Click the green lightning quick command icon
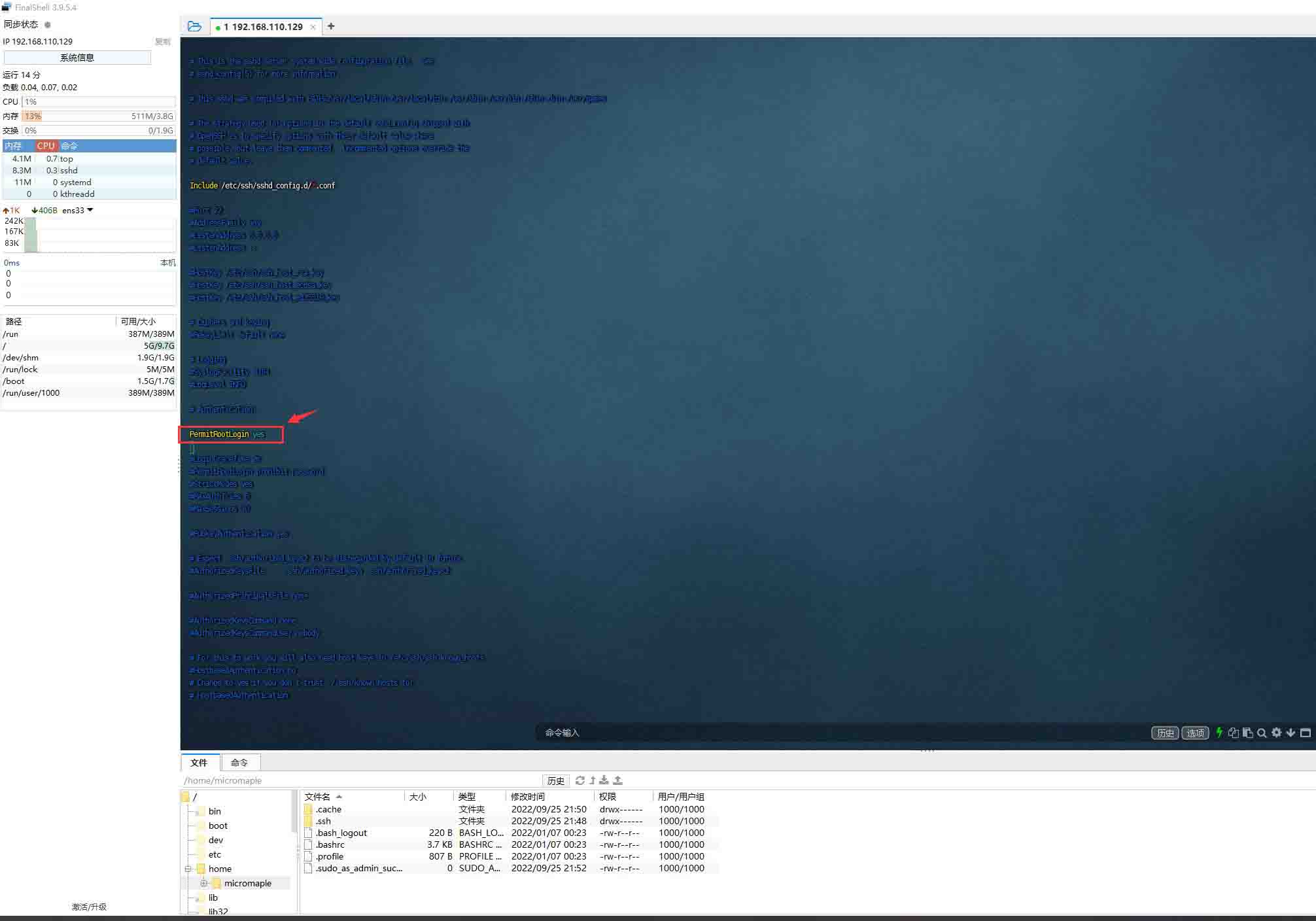Screen dimensions: 1316x921 (x=1219, y=733)
